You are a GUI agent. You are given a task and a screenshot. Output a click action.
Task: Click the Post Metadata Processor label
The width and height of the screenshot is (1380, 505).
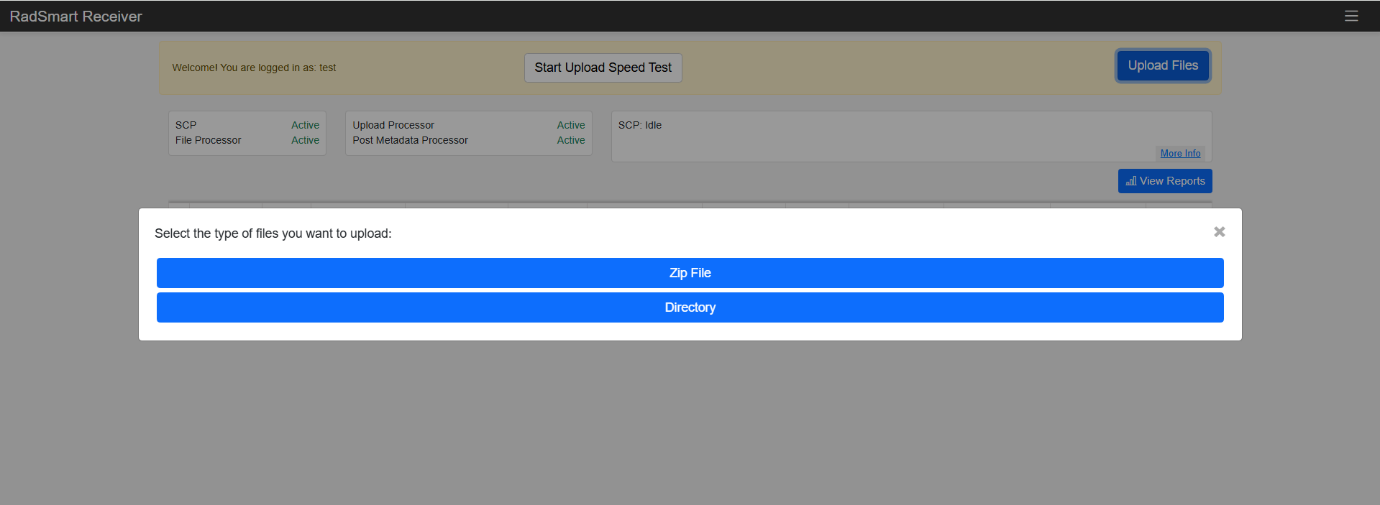click(410, 140)
